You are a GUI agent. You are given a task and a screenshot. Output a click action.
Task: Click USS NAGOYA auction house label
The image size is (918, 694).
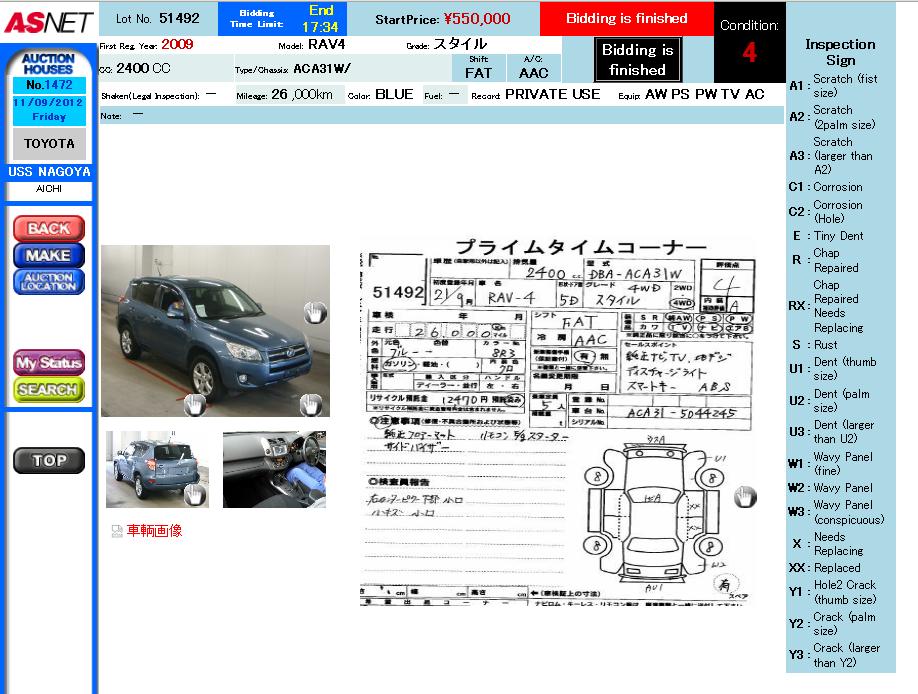(x=49, y=172)
